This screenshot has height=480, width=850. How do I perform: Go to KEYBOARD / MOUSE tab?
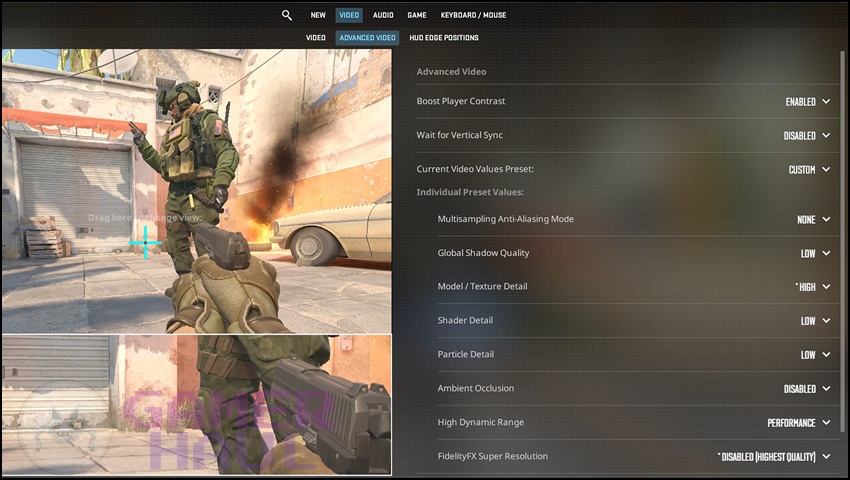[x=473, y=15]
